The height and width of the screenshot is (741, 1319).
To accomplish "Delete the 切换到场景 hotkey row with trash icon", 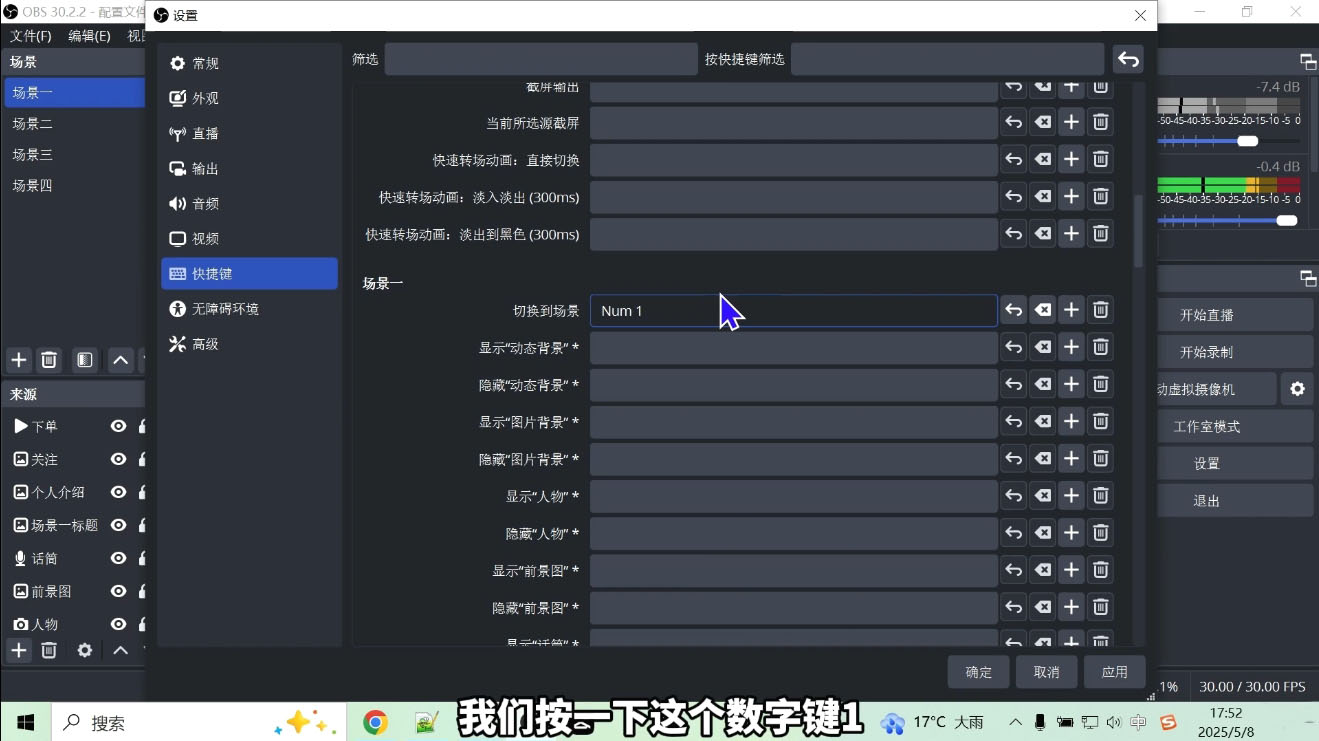I will pyautogui.click(x=1100, y=310).
